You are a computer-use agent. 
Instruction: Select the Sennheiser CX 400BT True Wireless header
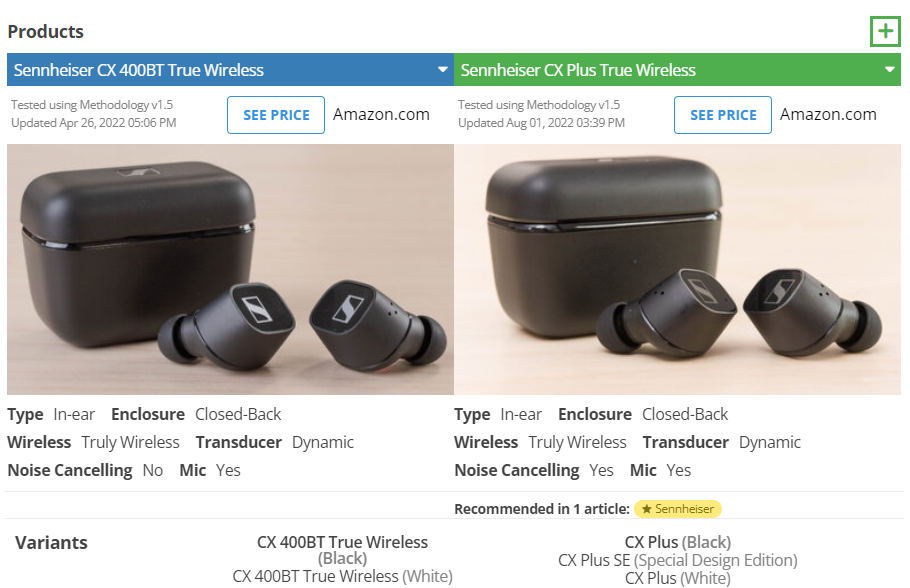230,70
